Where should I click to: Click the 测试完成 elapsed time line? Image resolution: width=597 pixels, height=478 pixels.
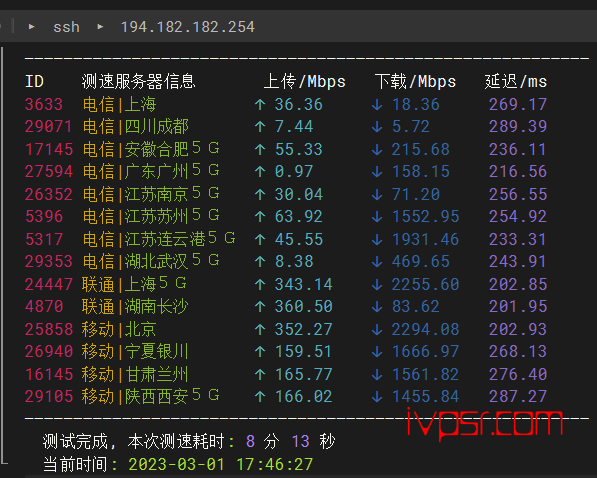click(189, 441)
